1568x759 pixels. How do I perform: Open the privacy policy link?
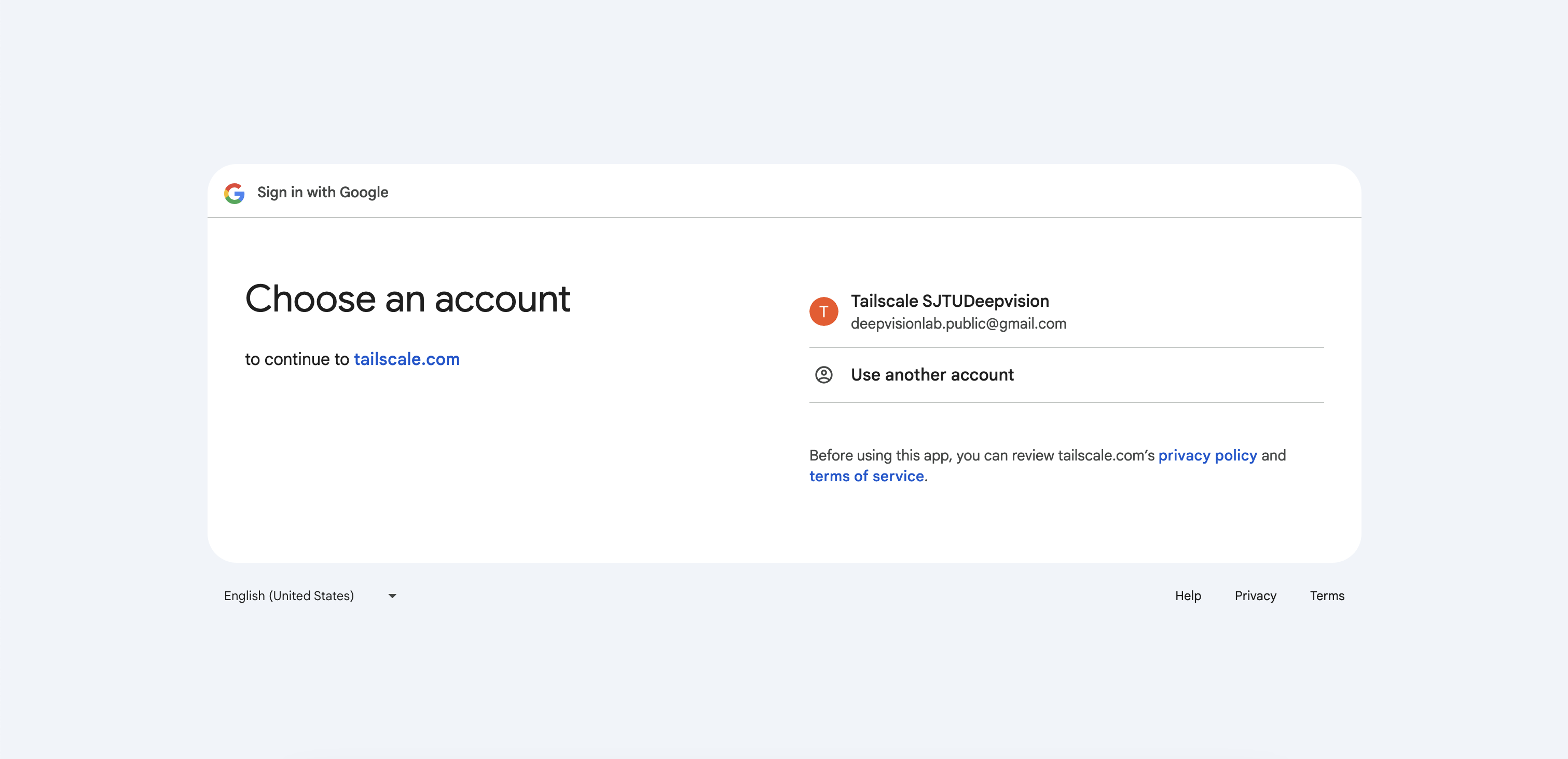tap(1207, 455)
